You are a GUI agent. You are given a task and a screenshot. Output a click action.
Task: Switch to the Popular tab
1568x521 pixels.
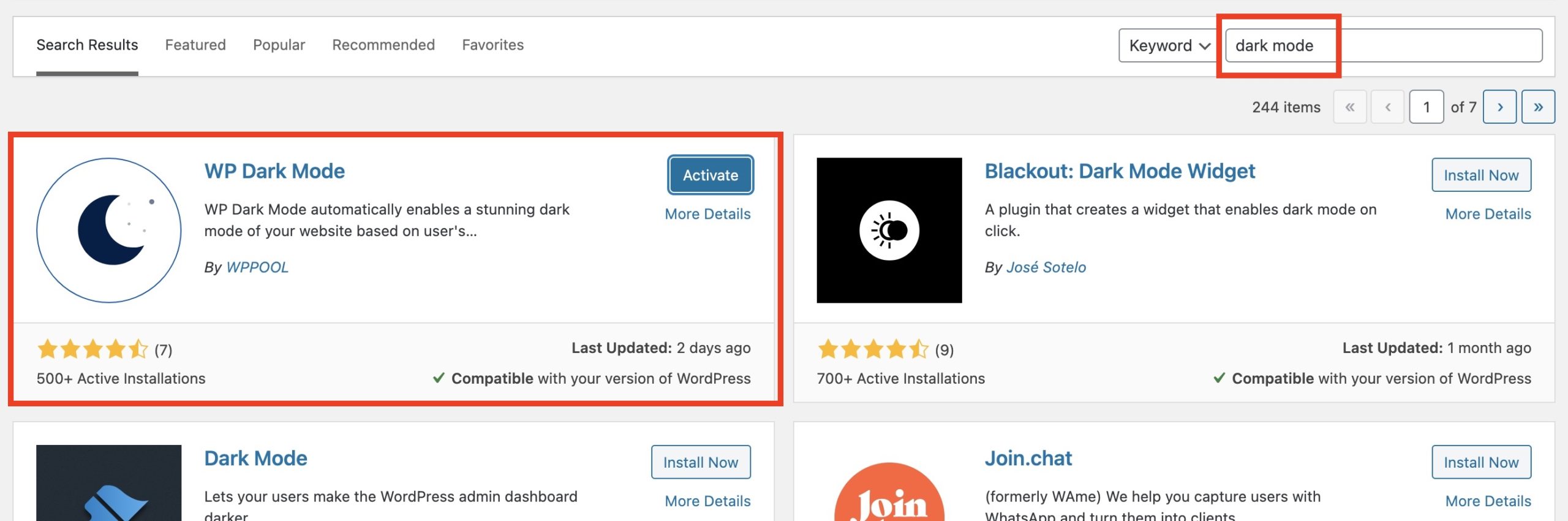pyautogui.click(x=279, y=45)
